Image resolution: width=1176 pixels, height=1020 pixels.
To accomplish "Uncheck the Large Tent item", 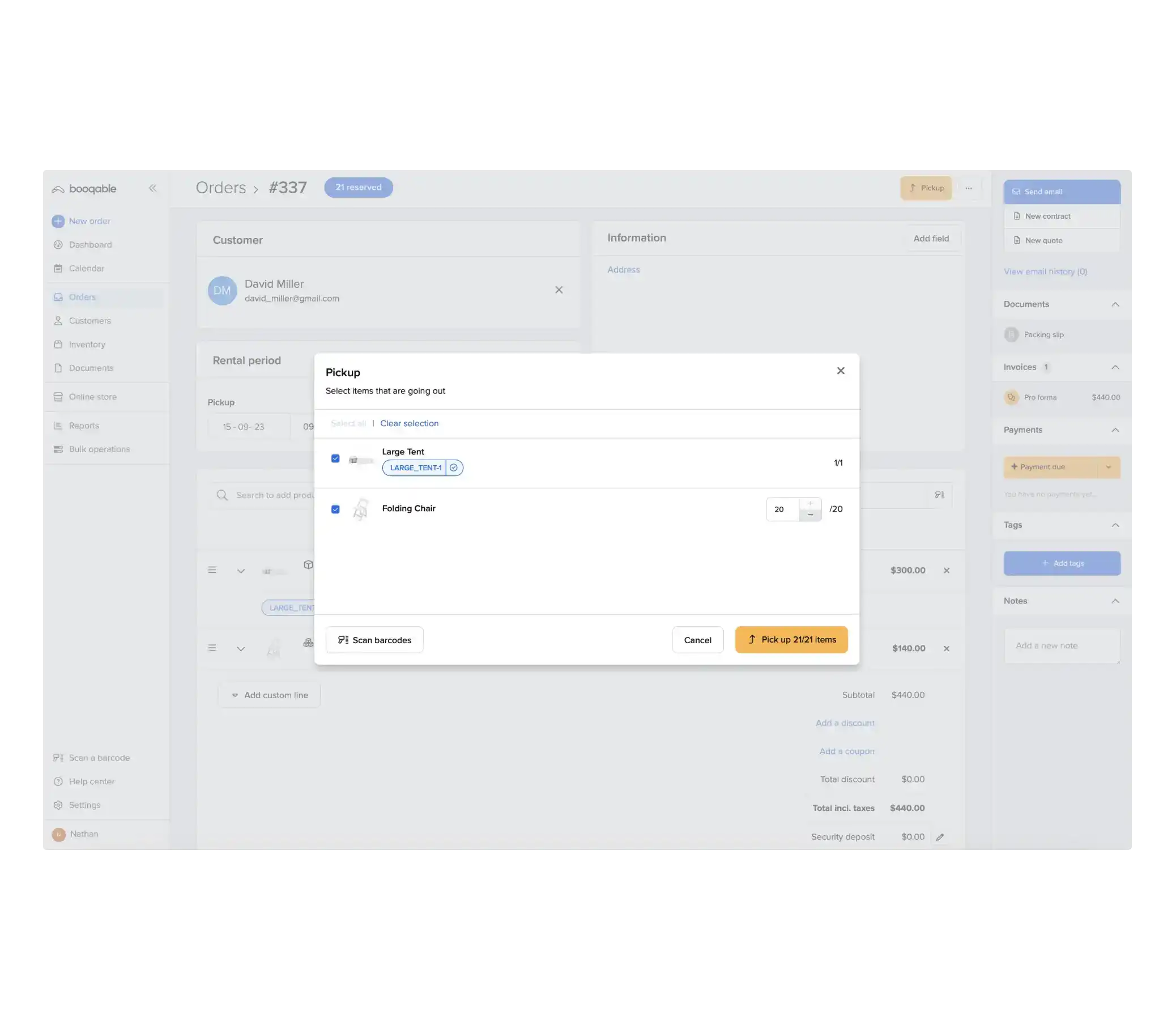I will point(336,458).
